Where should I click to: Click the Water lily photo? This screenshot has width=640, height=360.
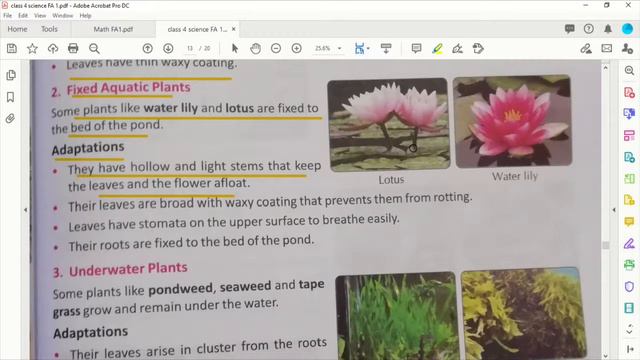pos(512,122)
